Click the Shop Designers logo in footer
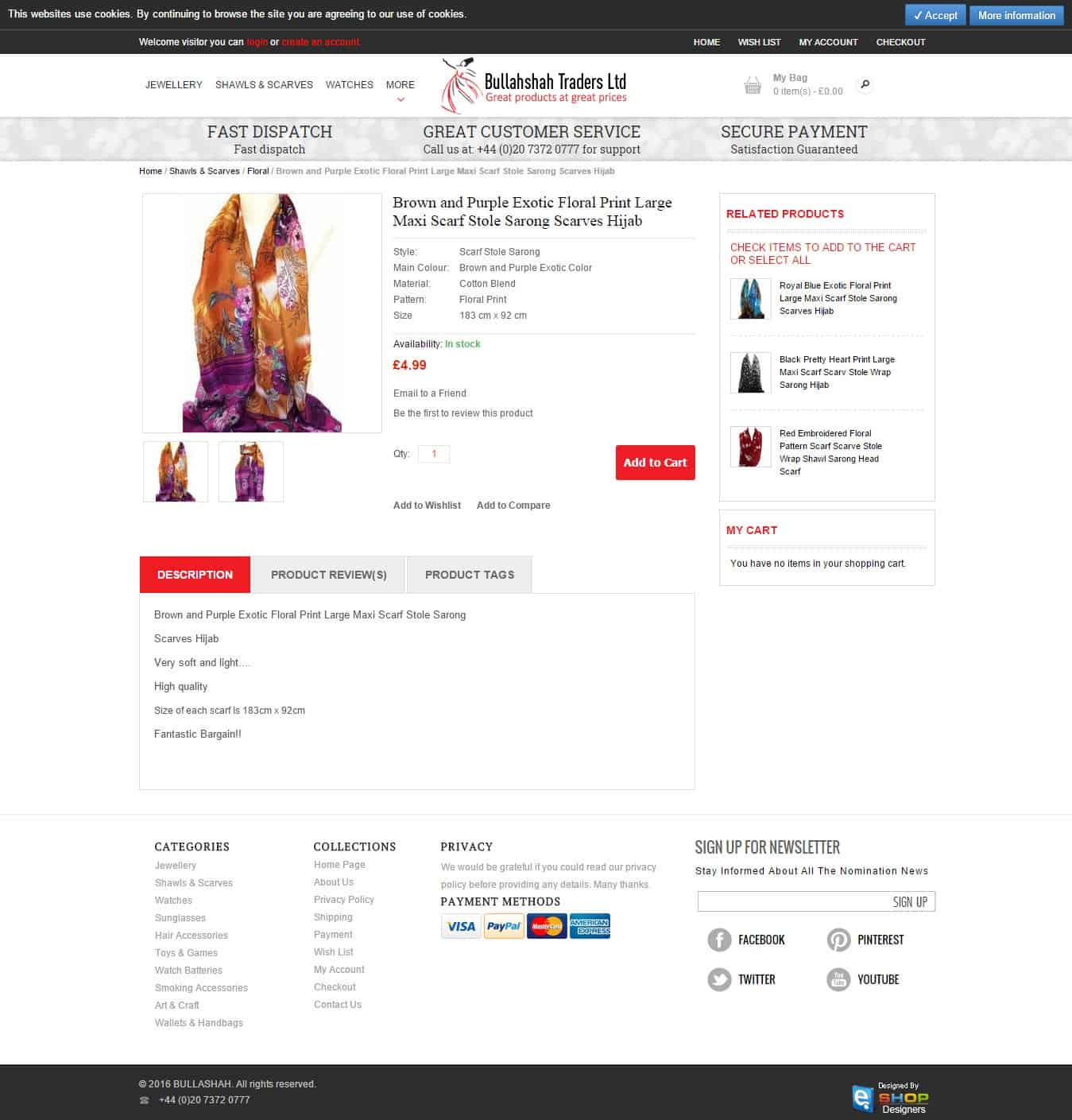 [x=890, y=1097]
